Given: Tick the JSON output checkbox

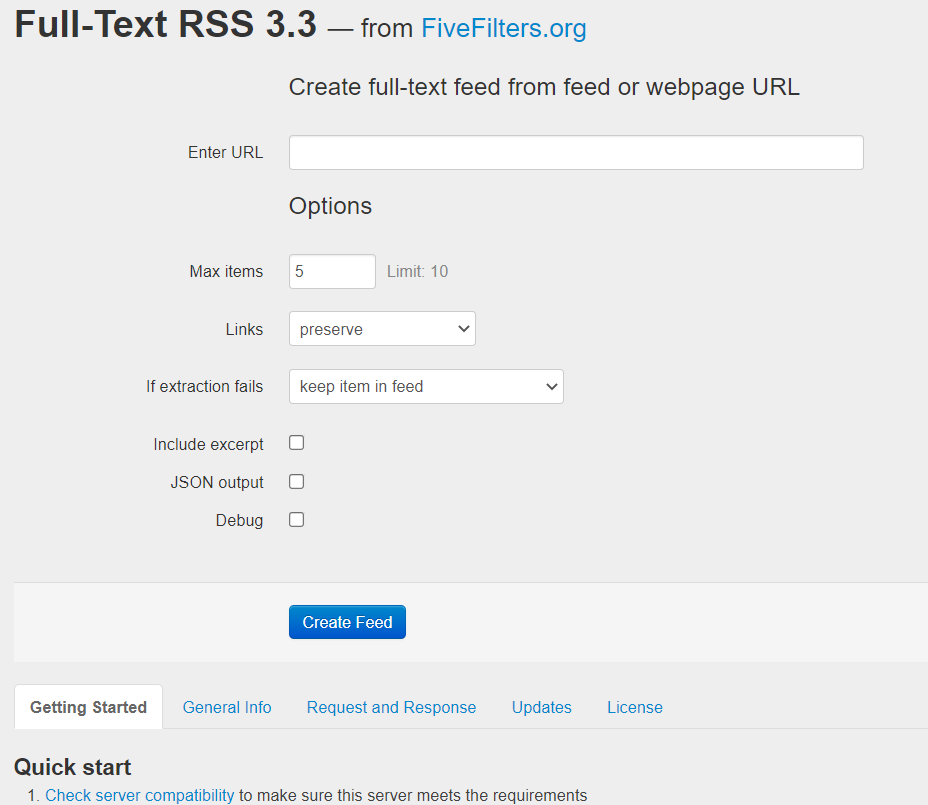Looking at the screenshot, I should tap(297, 482).
